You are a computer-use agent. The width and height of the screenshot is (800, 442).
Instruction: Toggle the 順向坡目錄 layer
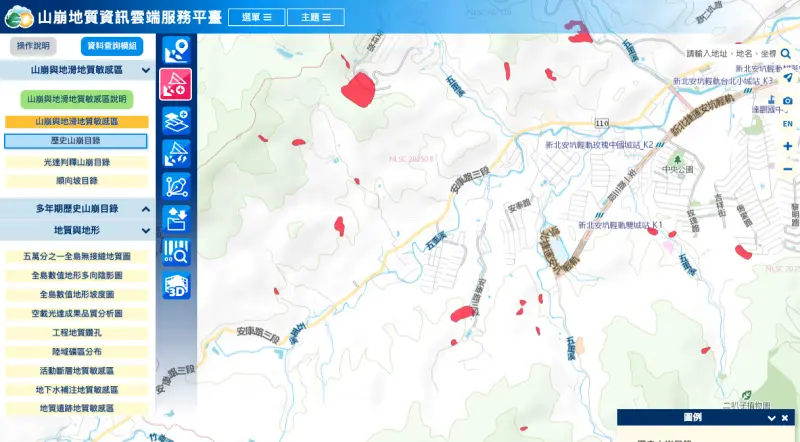coord(76,181)
